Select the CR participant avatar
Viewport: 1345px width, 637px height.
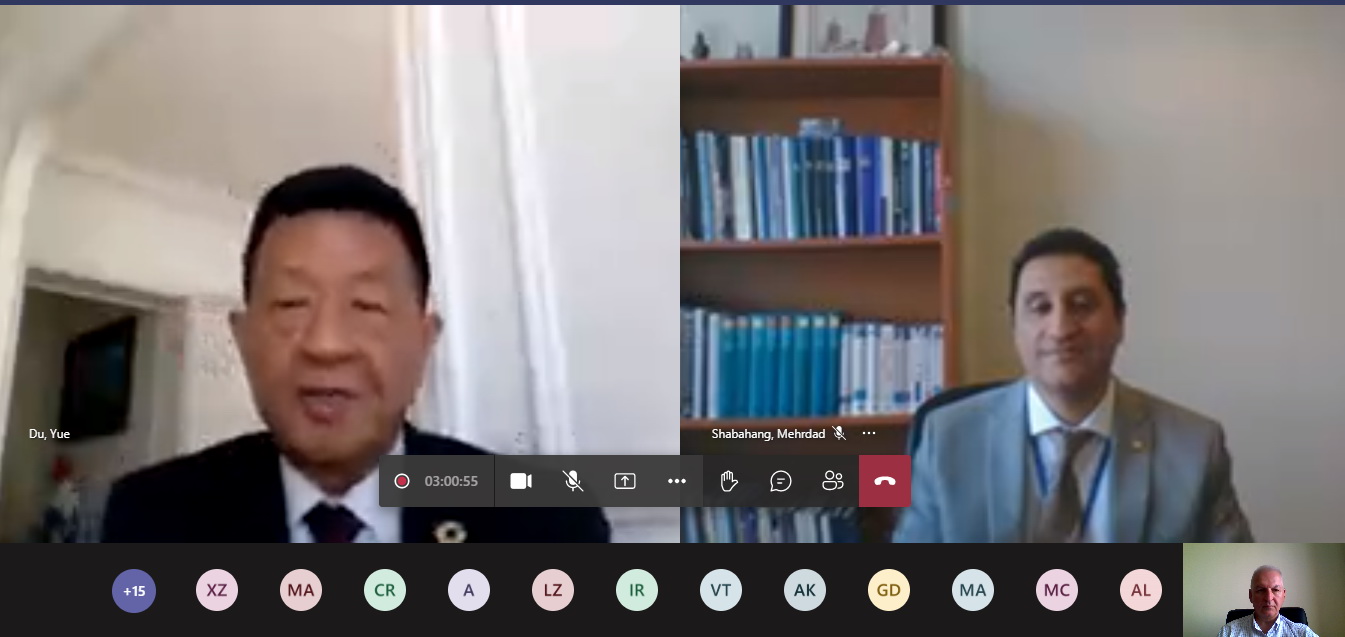(386, 590)
